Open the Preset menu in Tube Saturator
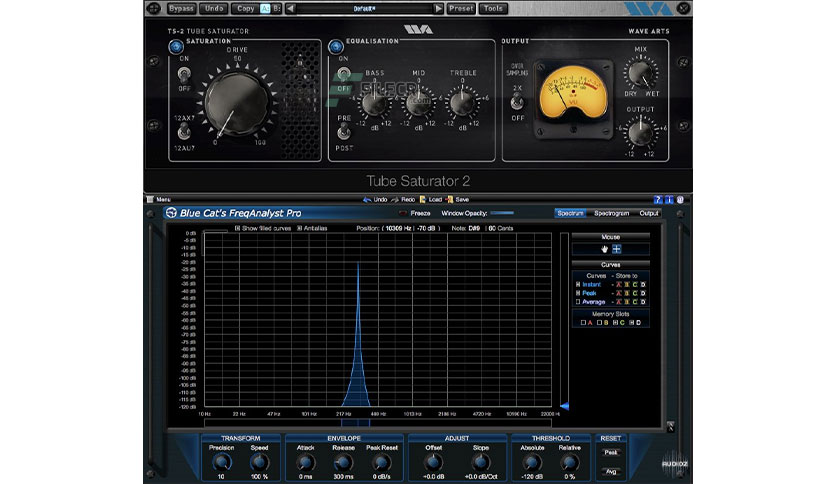This screenshot has height=484, width=836. pyautogui.click(x=461, y=9)
